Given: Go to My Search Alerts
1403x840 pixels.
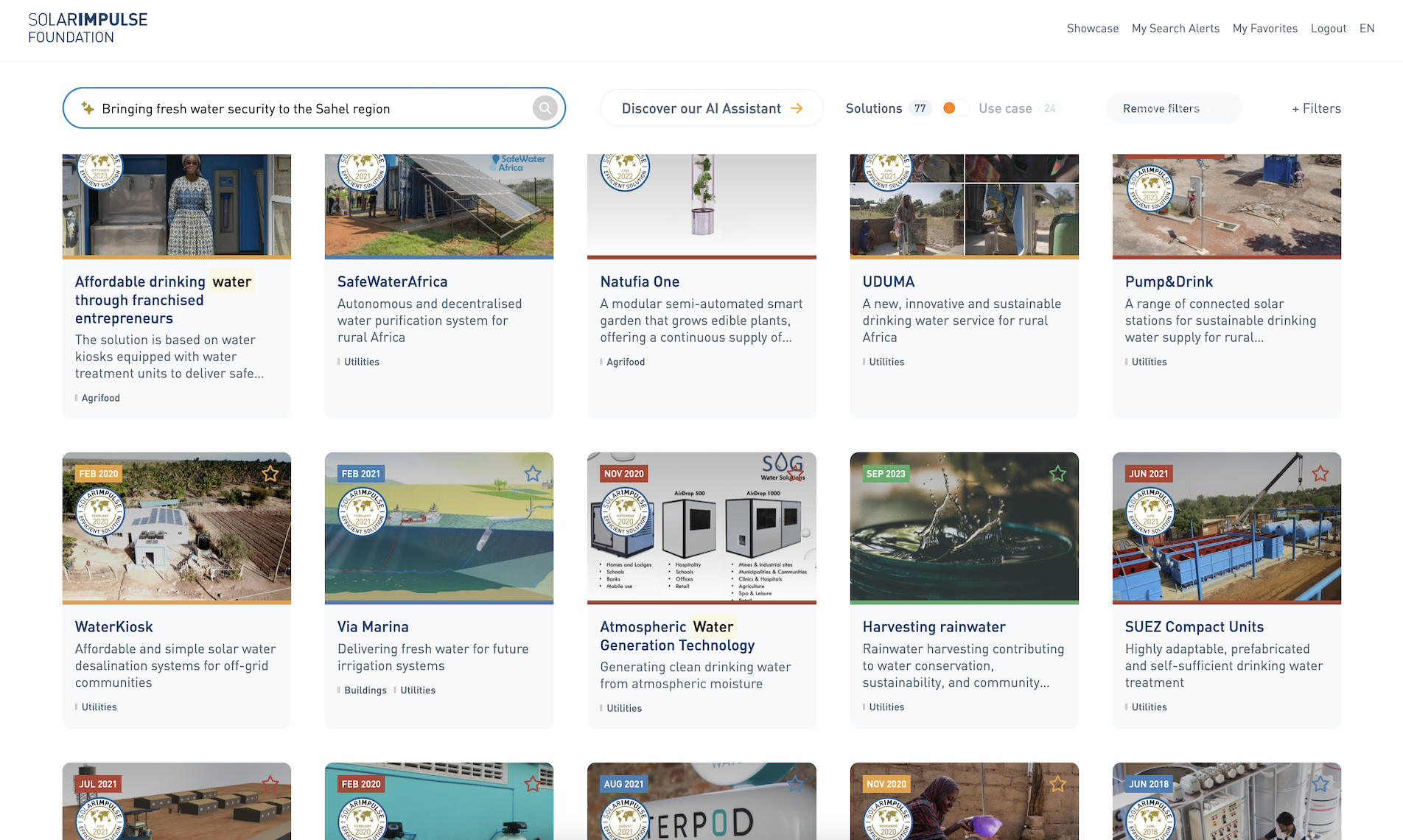Looking at the screenshot, I should 1175,28.
